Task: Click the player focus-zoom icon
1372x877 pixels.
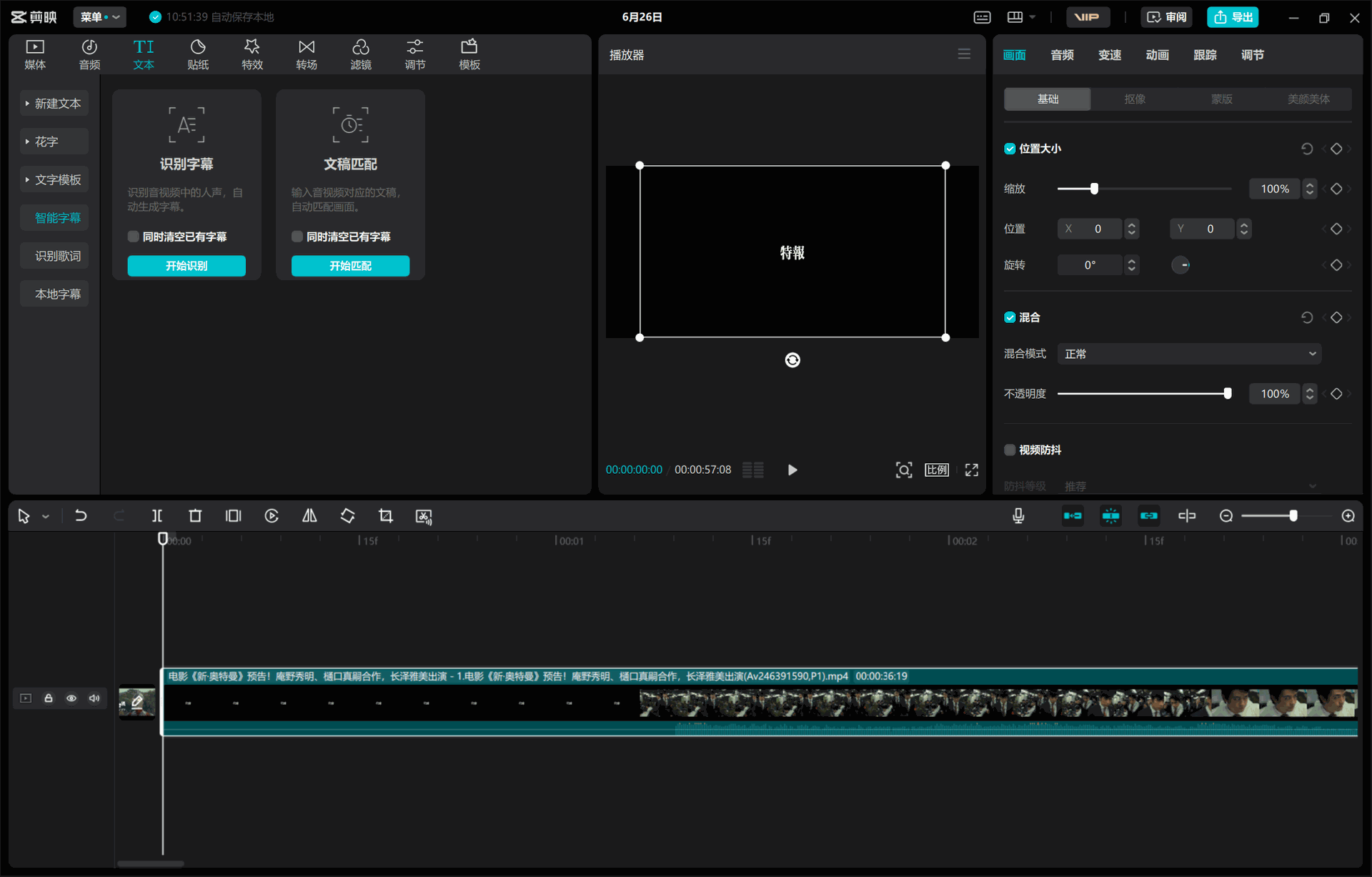Action: tap(904, 470)
